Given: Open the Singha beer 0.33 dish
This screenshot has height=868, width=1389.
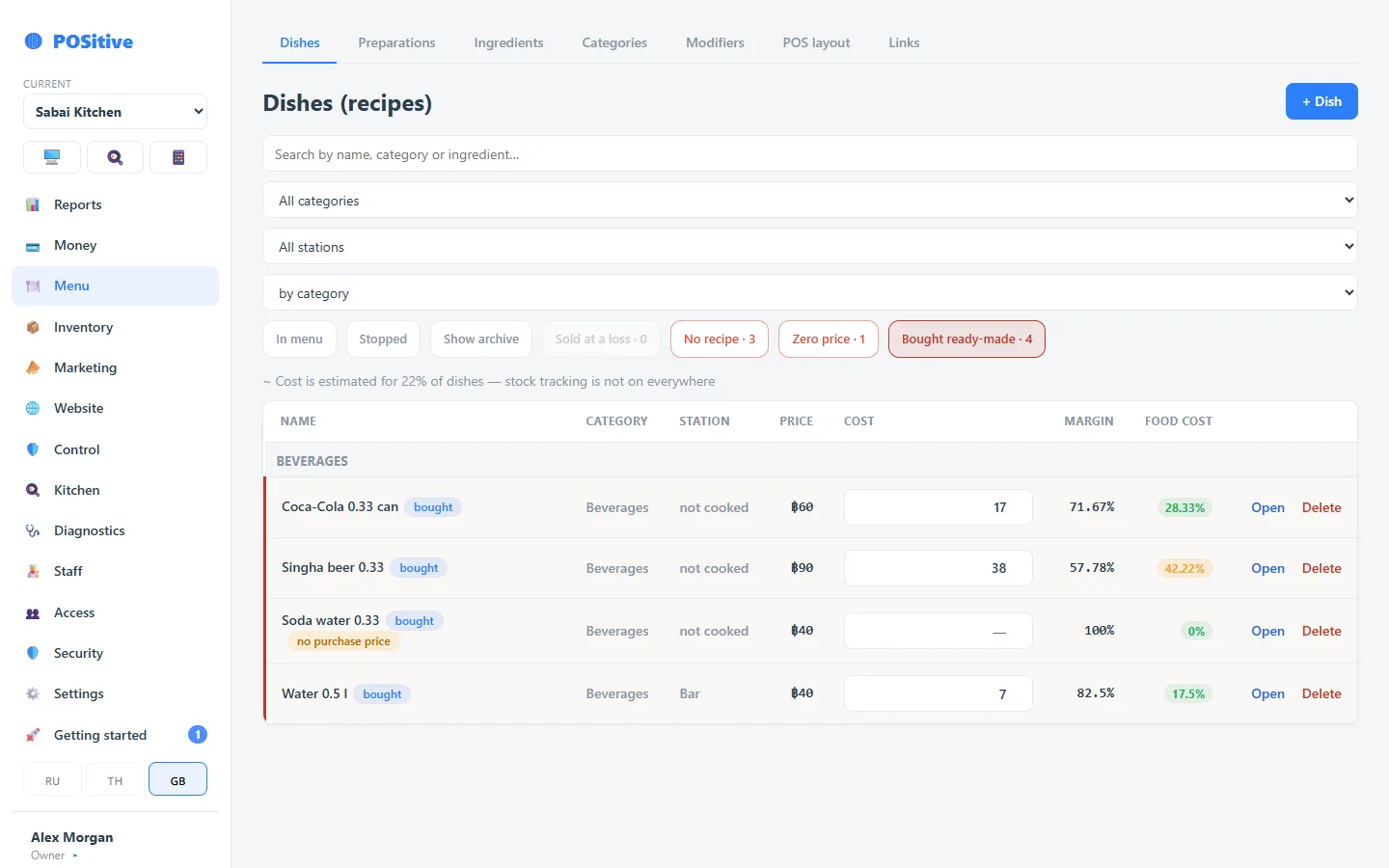Looking at the screenshot, I should (x=1267, y=568).
